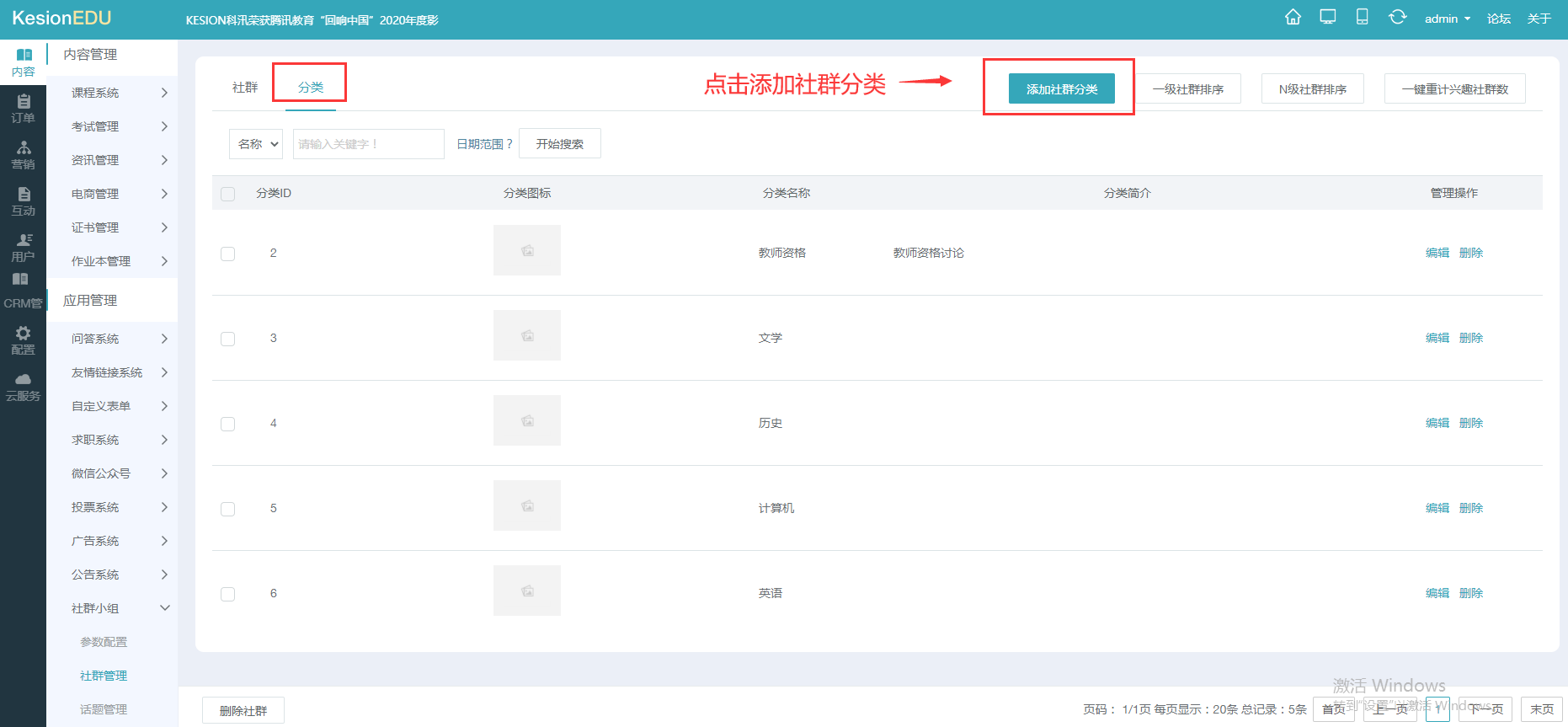Open the 配置 settings gear section
1568x727 pixels.
(x=23, y=340)
